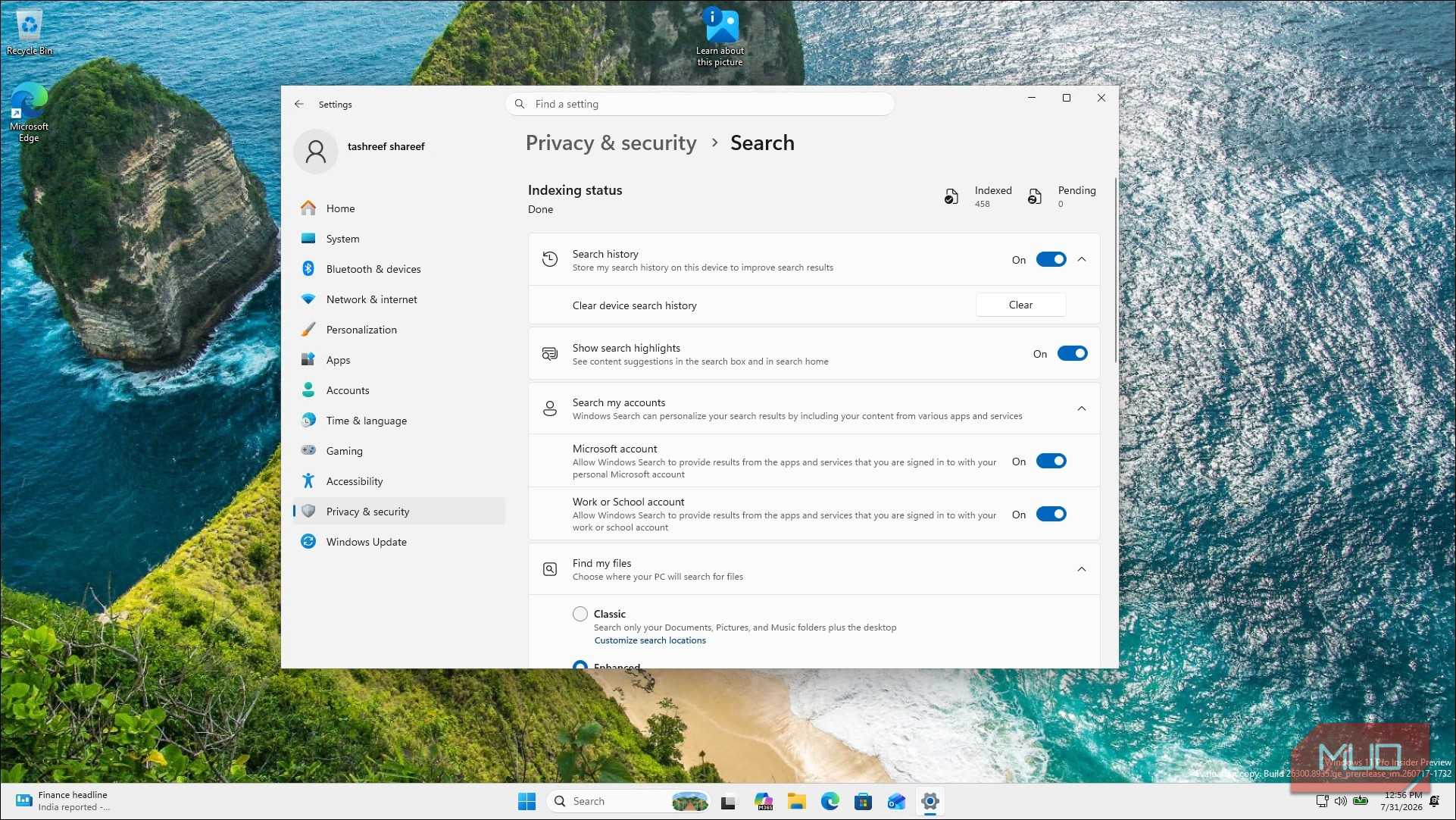The height and width of the screenshot is (820, 1456).
Task: Click the Apps sidebar icon
Action: click(308, 359)
